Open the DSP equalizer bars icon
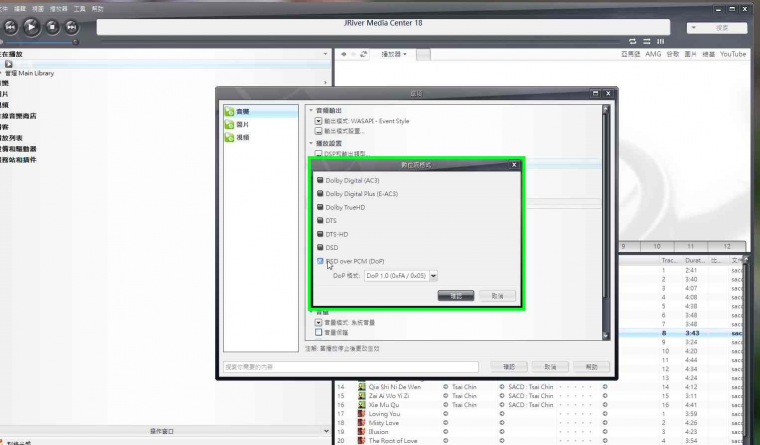The image size is (760, 445). point(661,42)
